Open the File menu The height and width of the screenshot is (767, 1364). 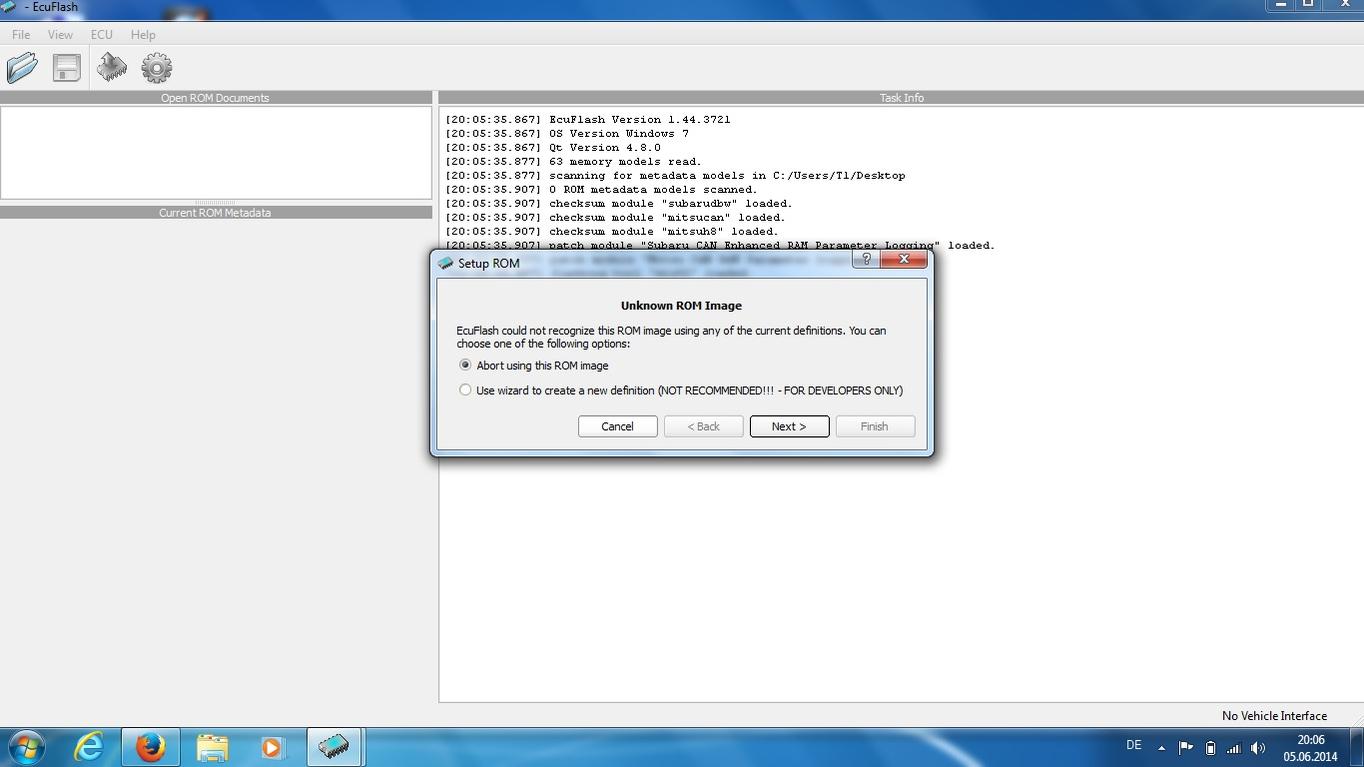pos(21,34)
